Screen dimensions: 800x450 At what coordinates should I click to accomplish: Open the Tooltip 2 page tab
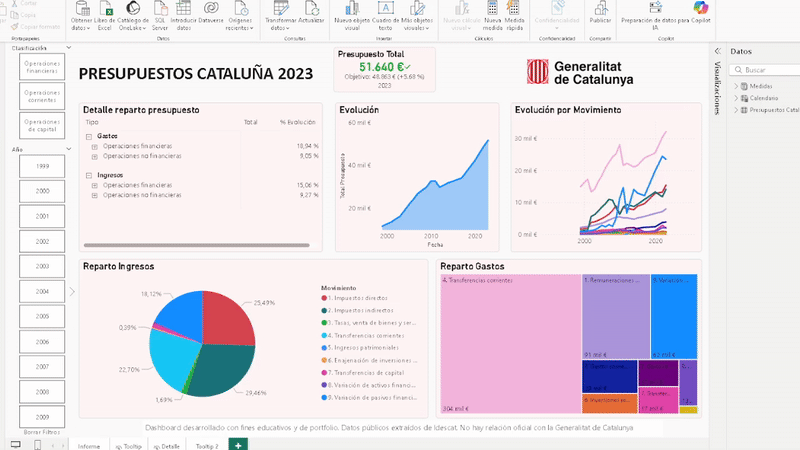coord(206,445)
